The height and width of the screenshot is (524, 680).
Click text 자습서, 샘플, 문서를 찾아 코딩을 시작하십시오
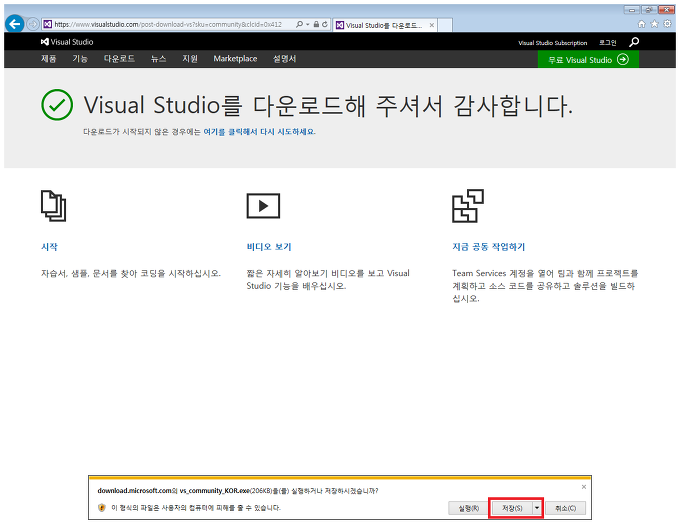click(131, 273)
